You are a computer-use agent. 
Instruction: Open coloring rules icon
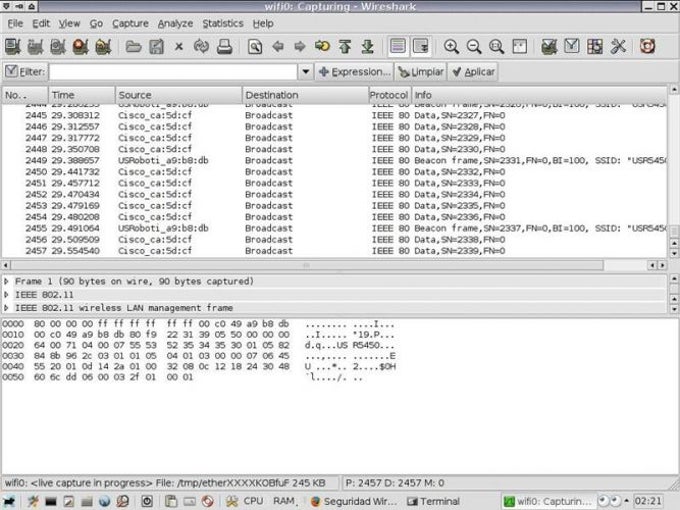tap(595, 46)
